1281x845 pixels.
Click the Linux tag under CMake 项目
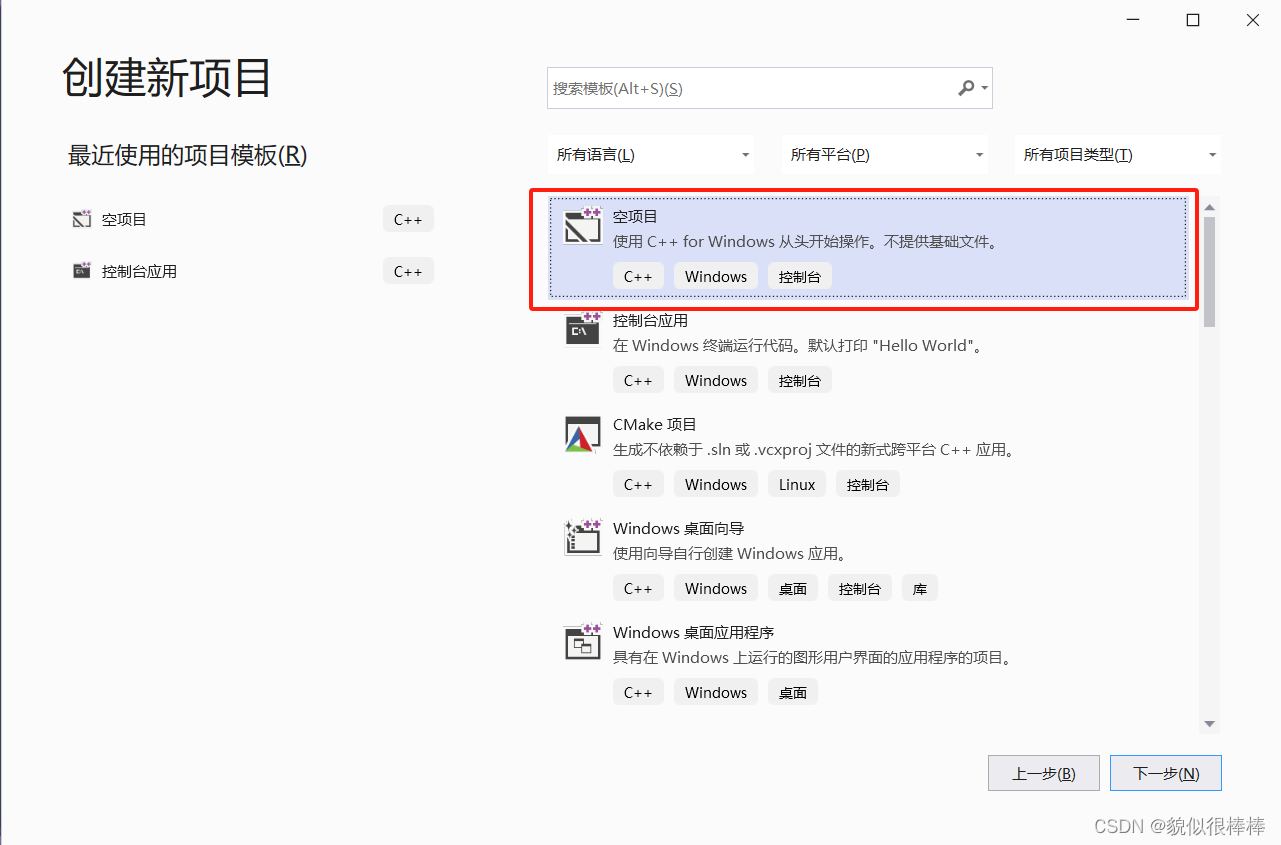[797, 484]
